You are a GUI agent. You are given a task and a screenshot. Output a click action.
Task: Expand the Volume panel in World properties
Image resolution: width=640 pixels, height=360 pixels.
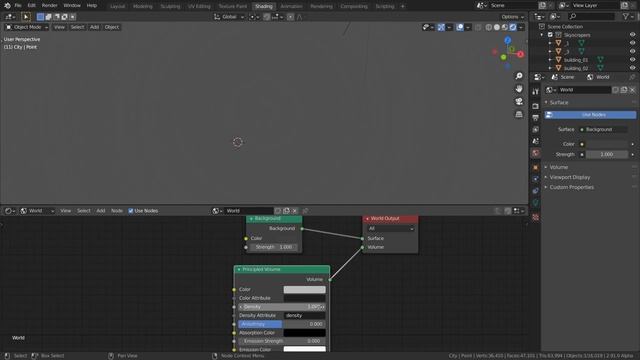click(x=558, y=167)
